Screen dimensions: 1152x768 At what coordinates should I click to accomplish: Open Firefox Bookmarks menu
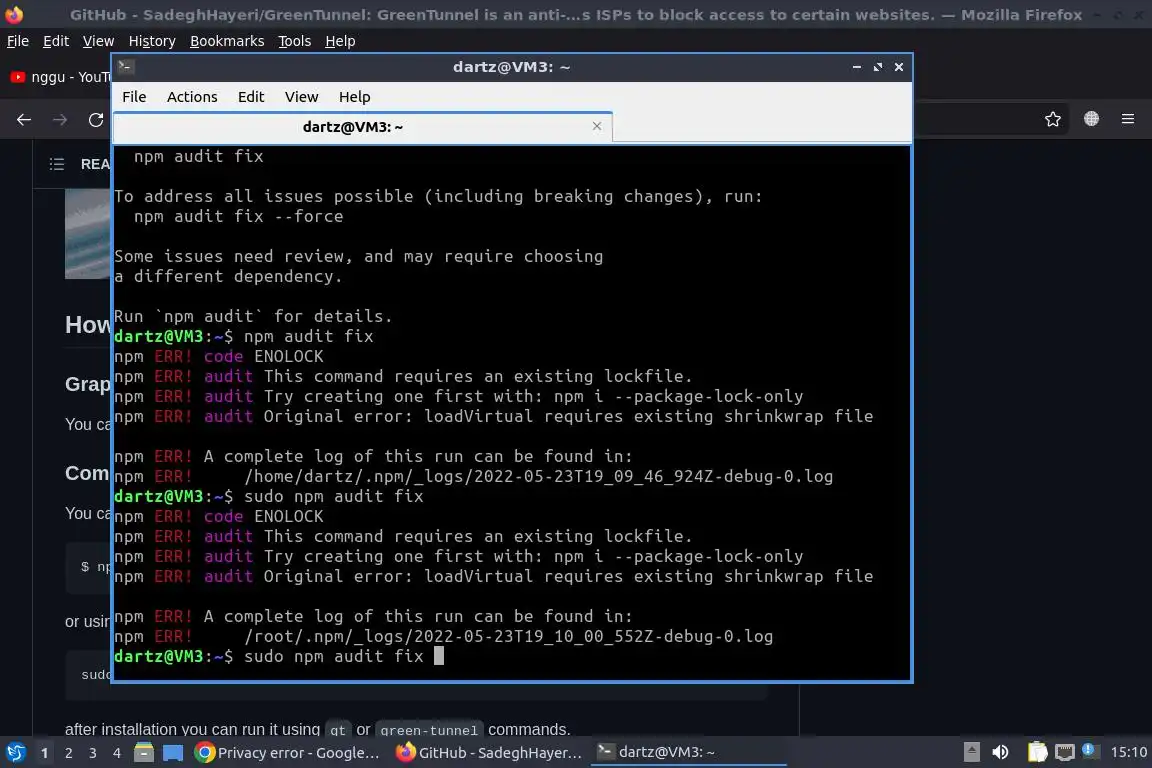point(227,41)
